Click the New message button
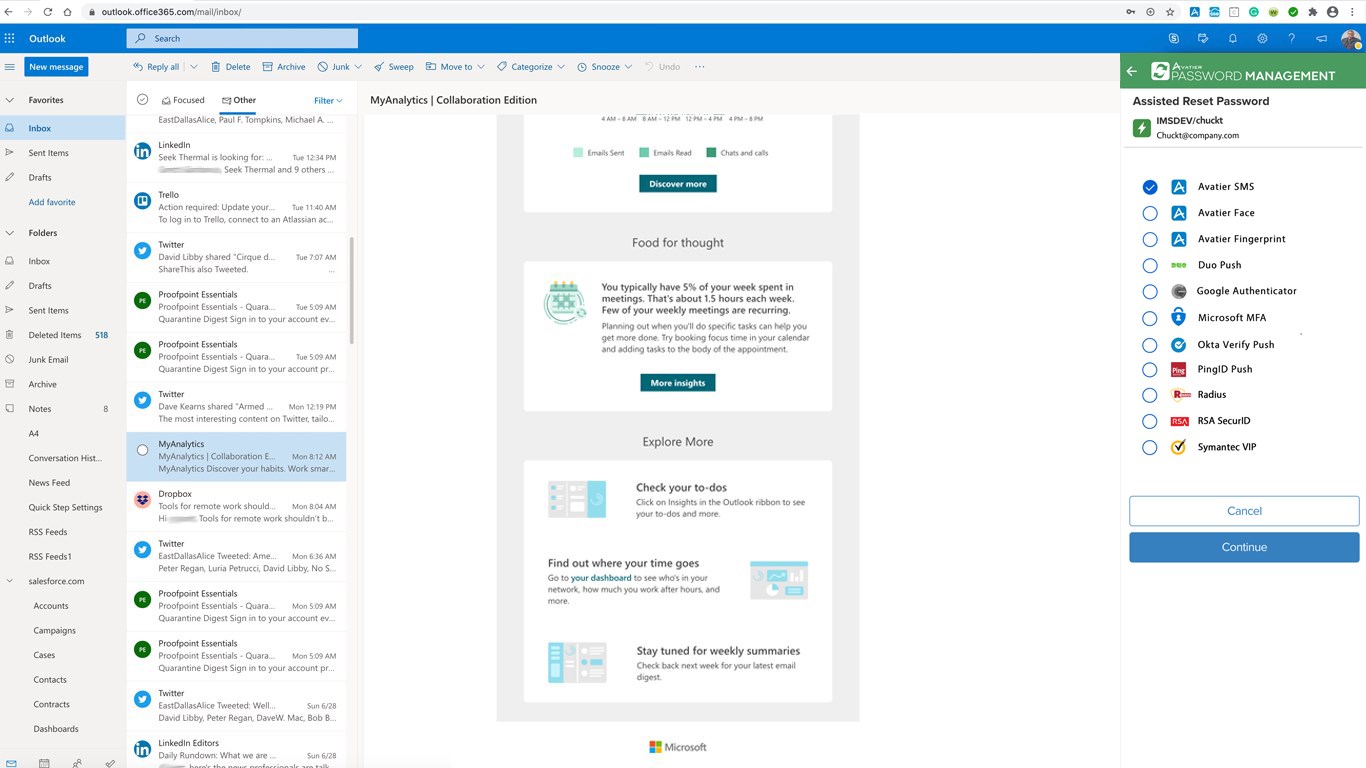 56,67
